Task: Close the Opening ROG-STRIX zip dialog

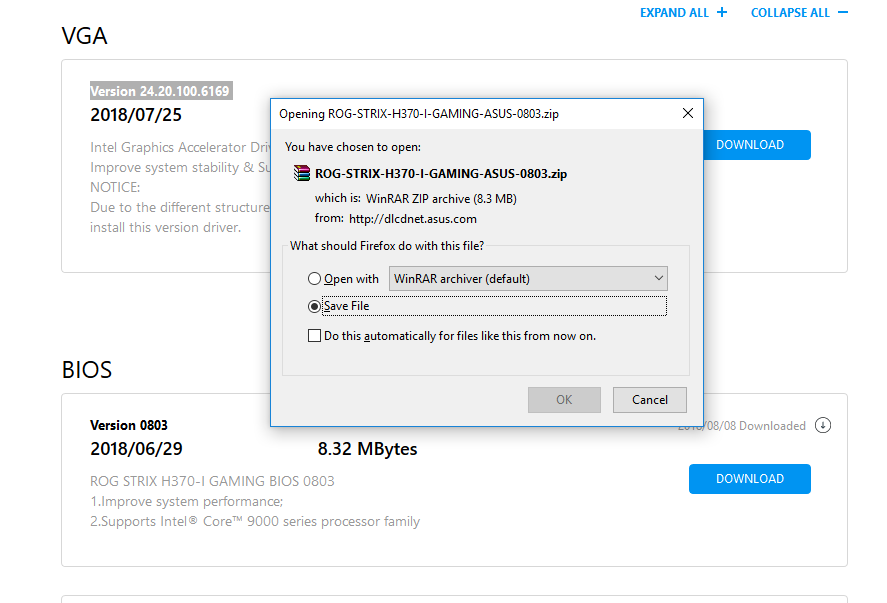Action: pyautogui.click(x=687, y=113)
